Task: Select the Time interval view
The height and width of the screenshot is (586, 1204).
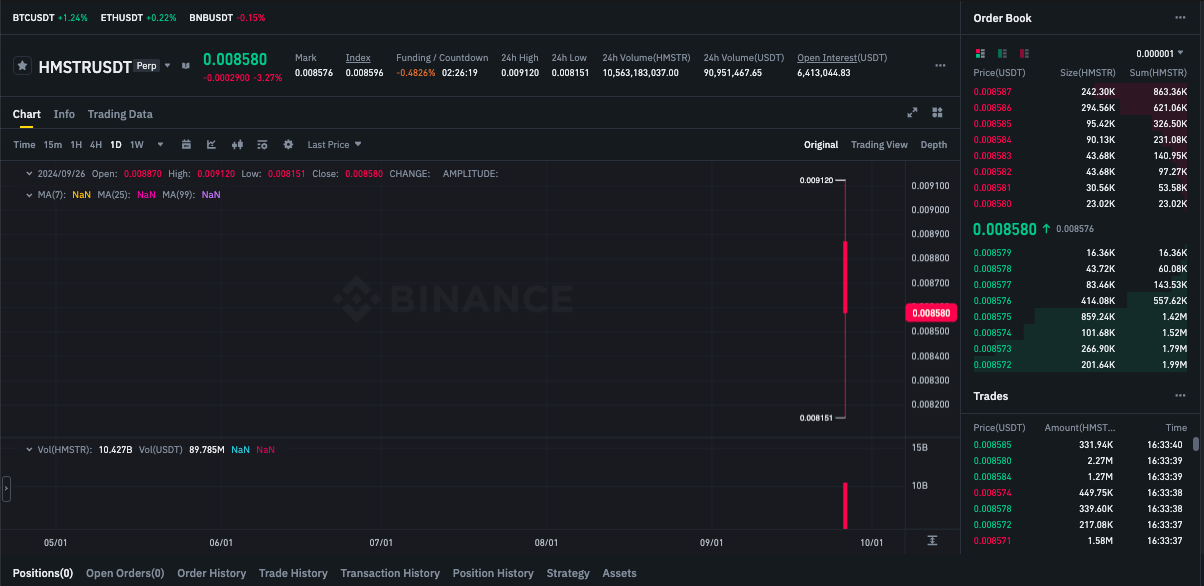Action: [24, 145]
